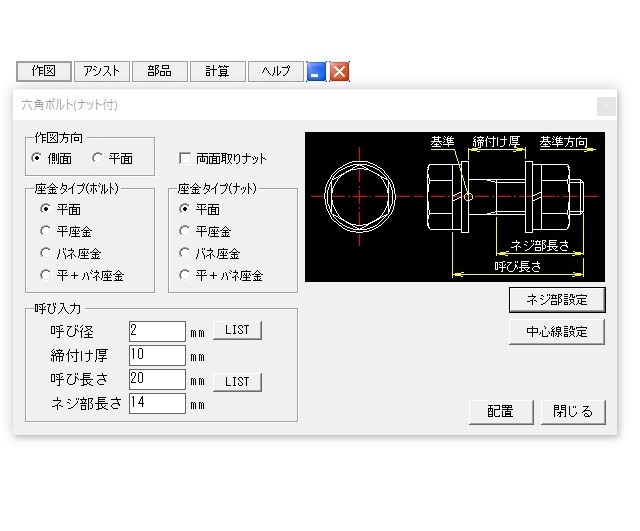The height and width of the screenshot is (531, 640).
Task: Select 平面 drawing direction radio button
Action: point(98,158)
